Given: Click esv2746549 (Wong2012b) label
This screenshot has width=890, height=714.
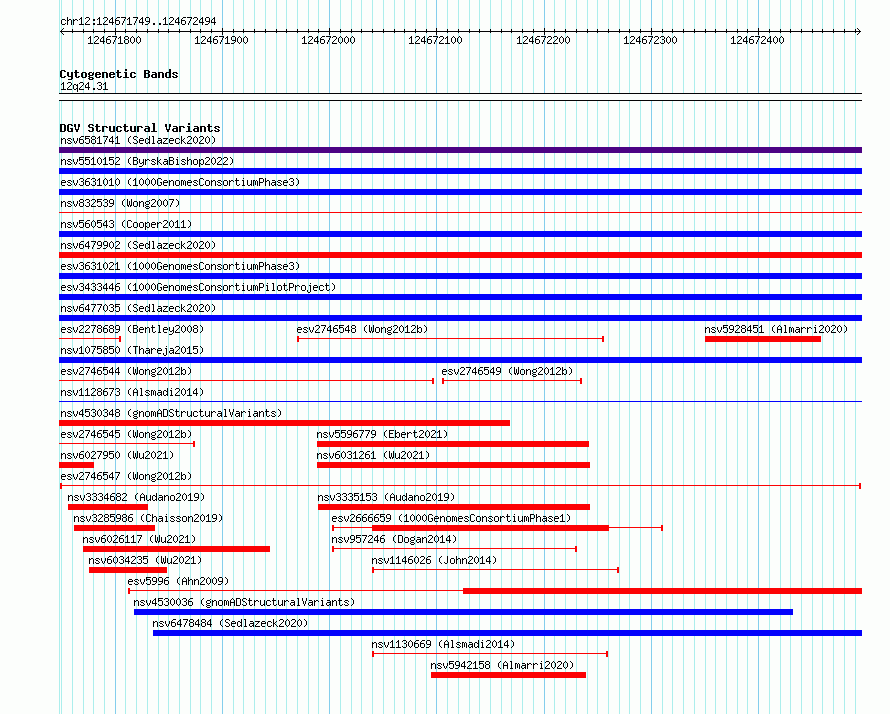Looking at the screenshot, I should [x=507, y=371].
